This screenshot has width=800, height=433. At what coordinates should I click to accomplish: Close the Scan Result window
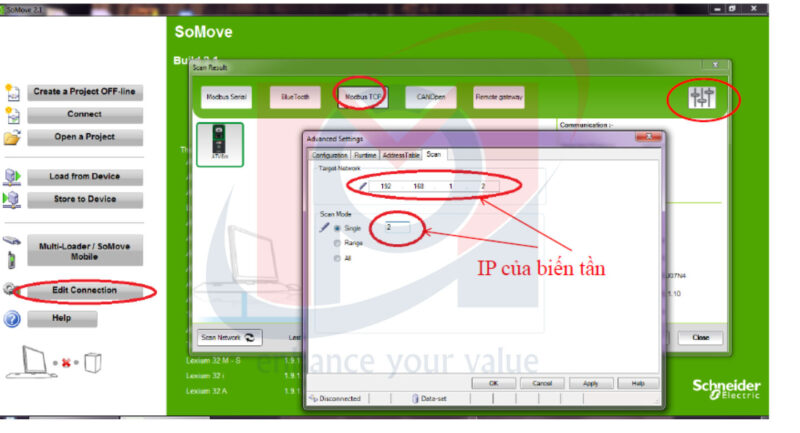click(715, 65)
